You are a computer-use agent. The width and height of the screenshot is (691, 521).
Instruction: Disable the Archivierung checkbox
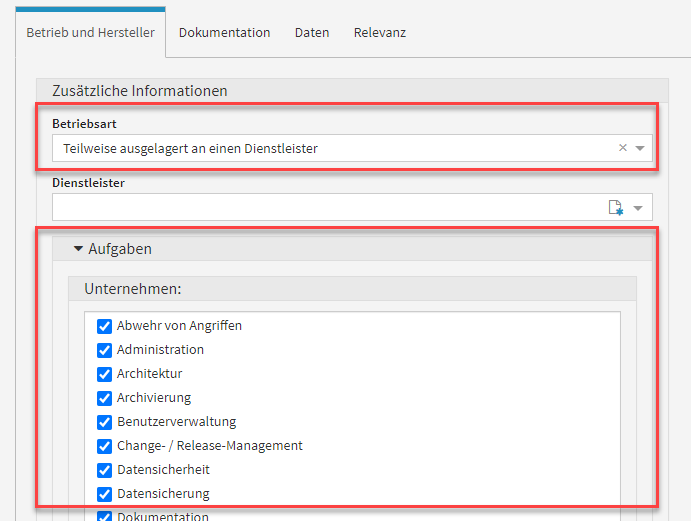point(104,398)
